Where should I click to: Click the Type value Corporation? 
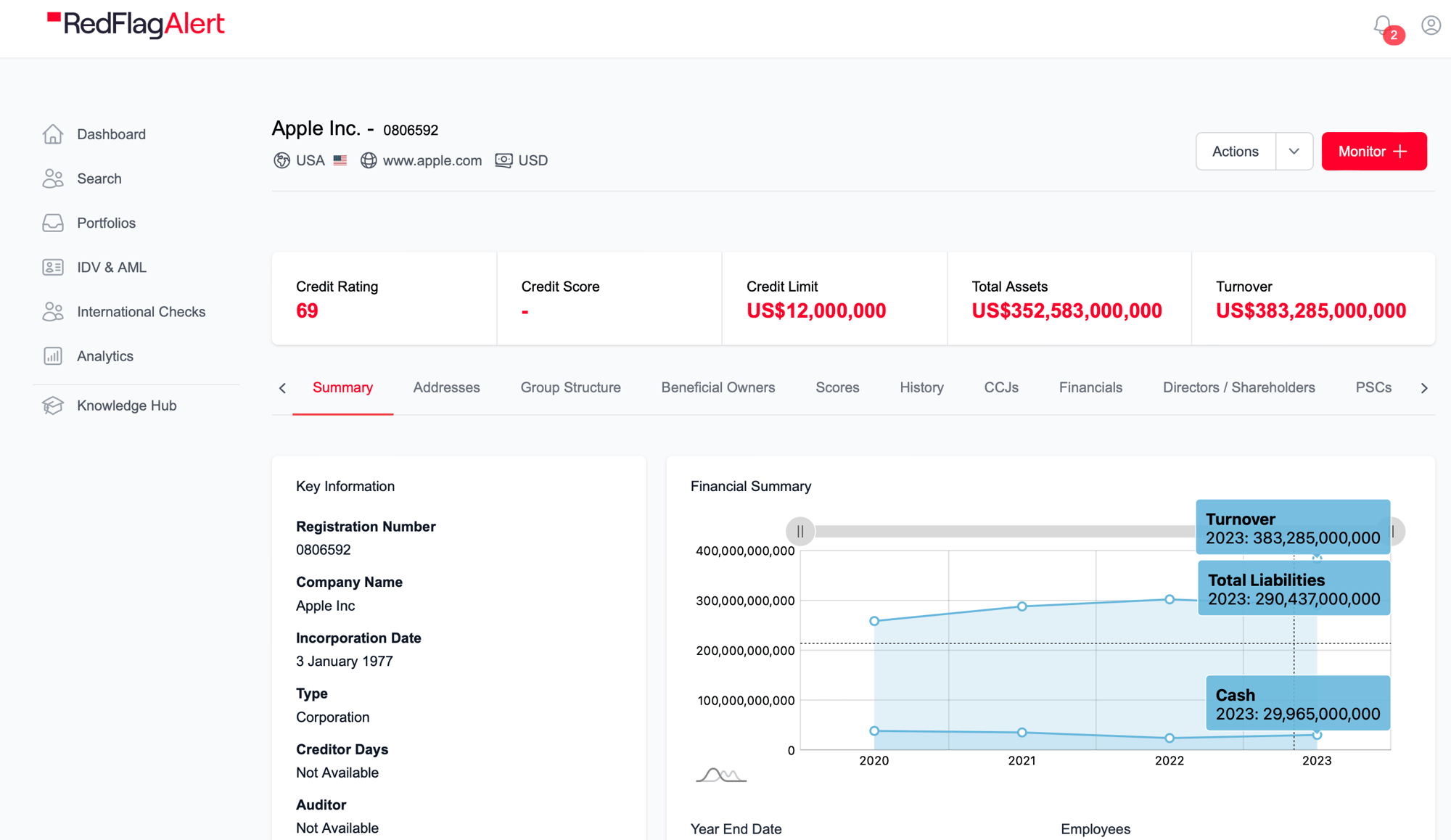point(332,717)
